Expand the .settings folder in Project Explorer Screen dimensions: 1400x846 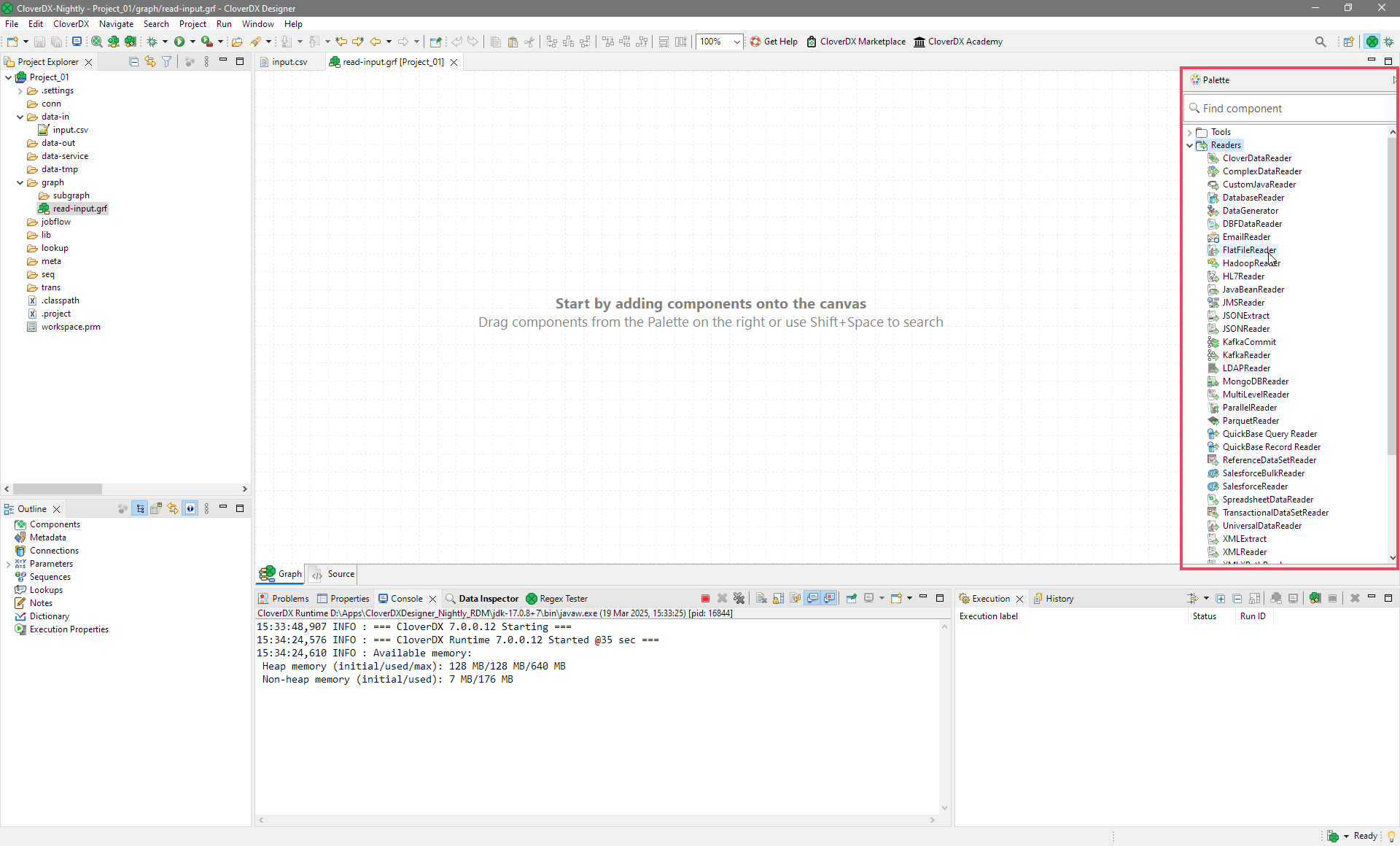tap(20, 91)
